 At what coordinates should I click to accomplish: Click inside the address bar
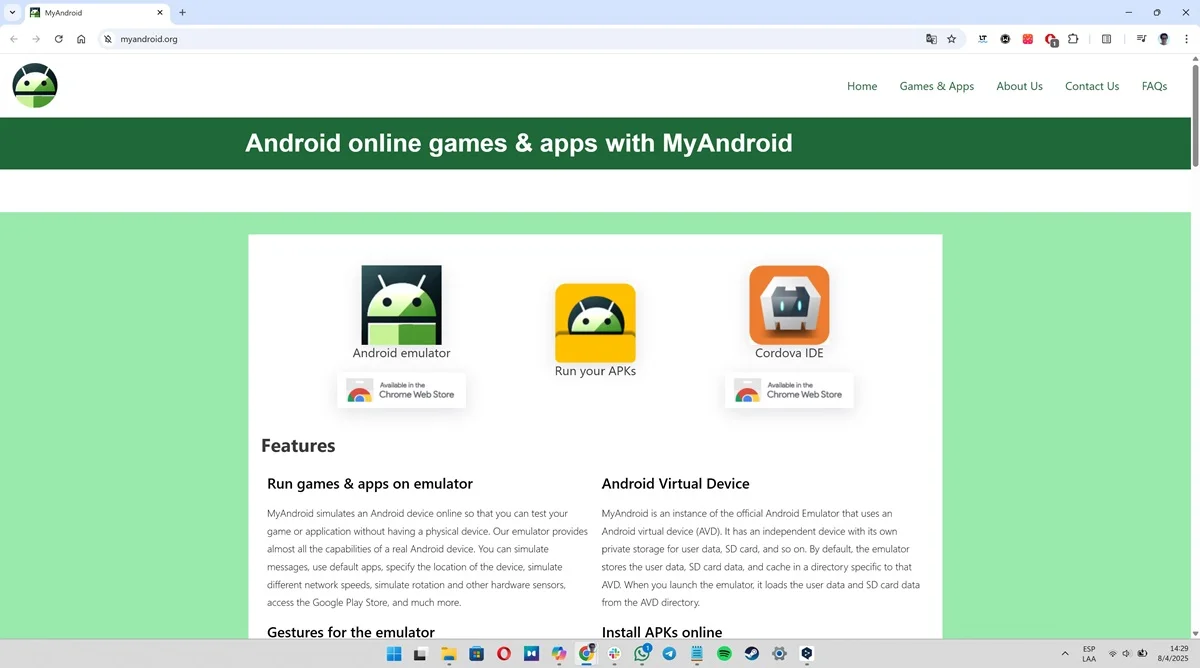(x=300, y=39)
